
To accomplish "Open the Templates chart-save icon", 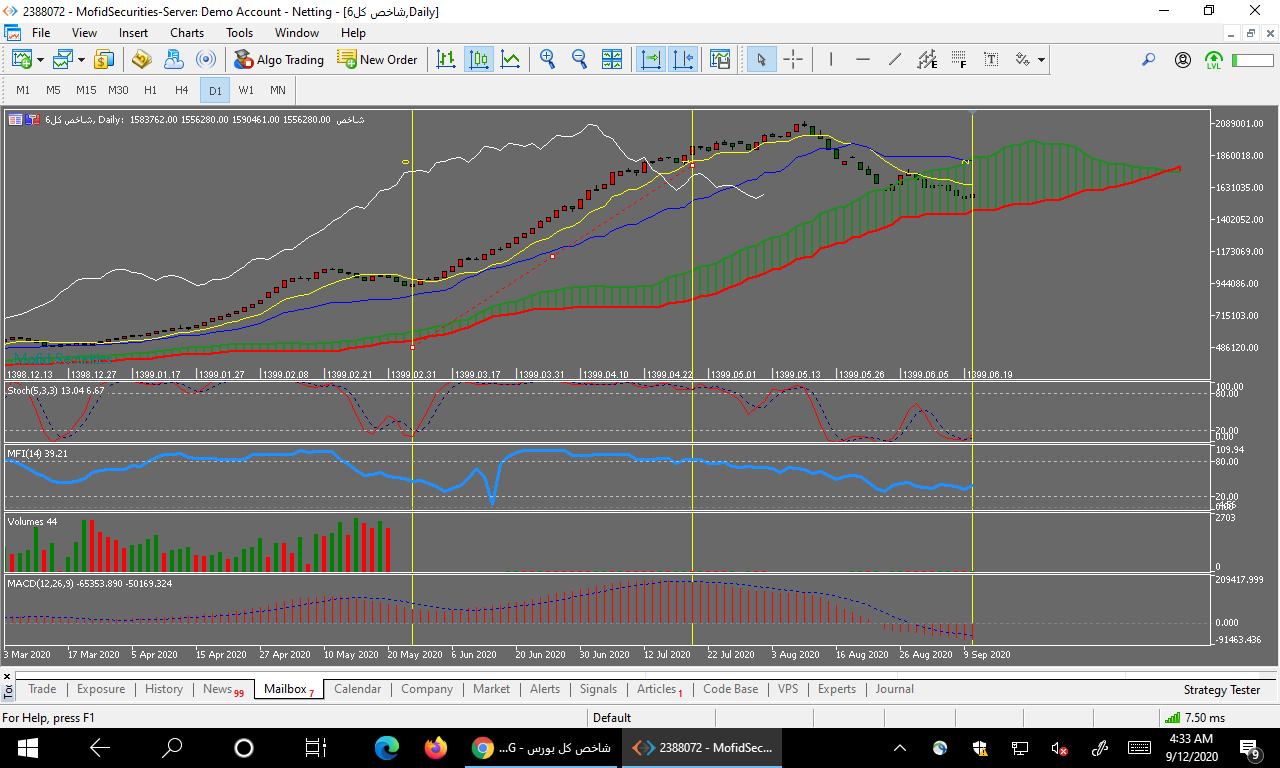I will (720, 60).
